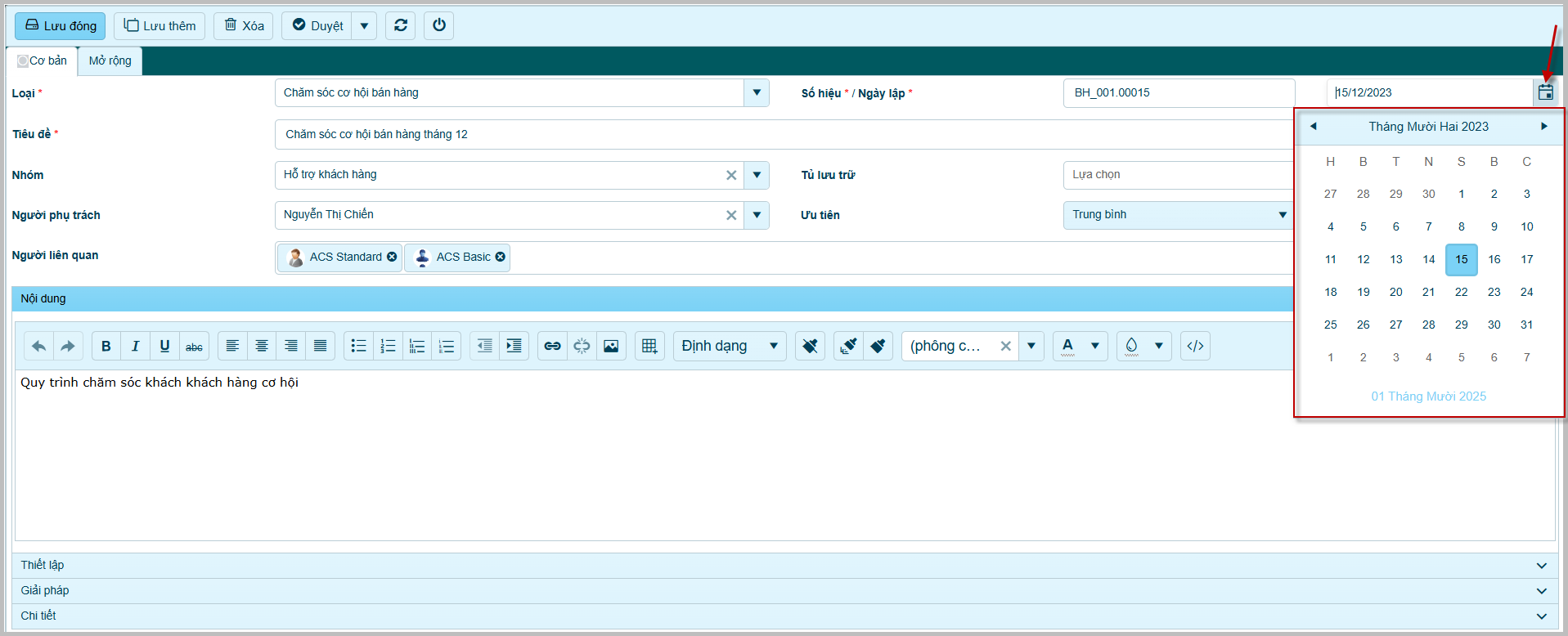Click the power icon button
Viewport: 1568px width, 636px height.
[x=438, y=25]
